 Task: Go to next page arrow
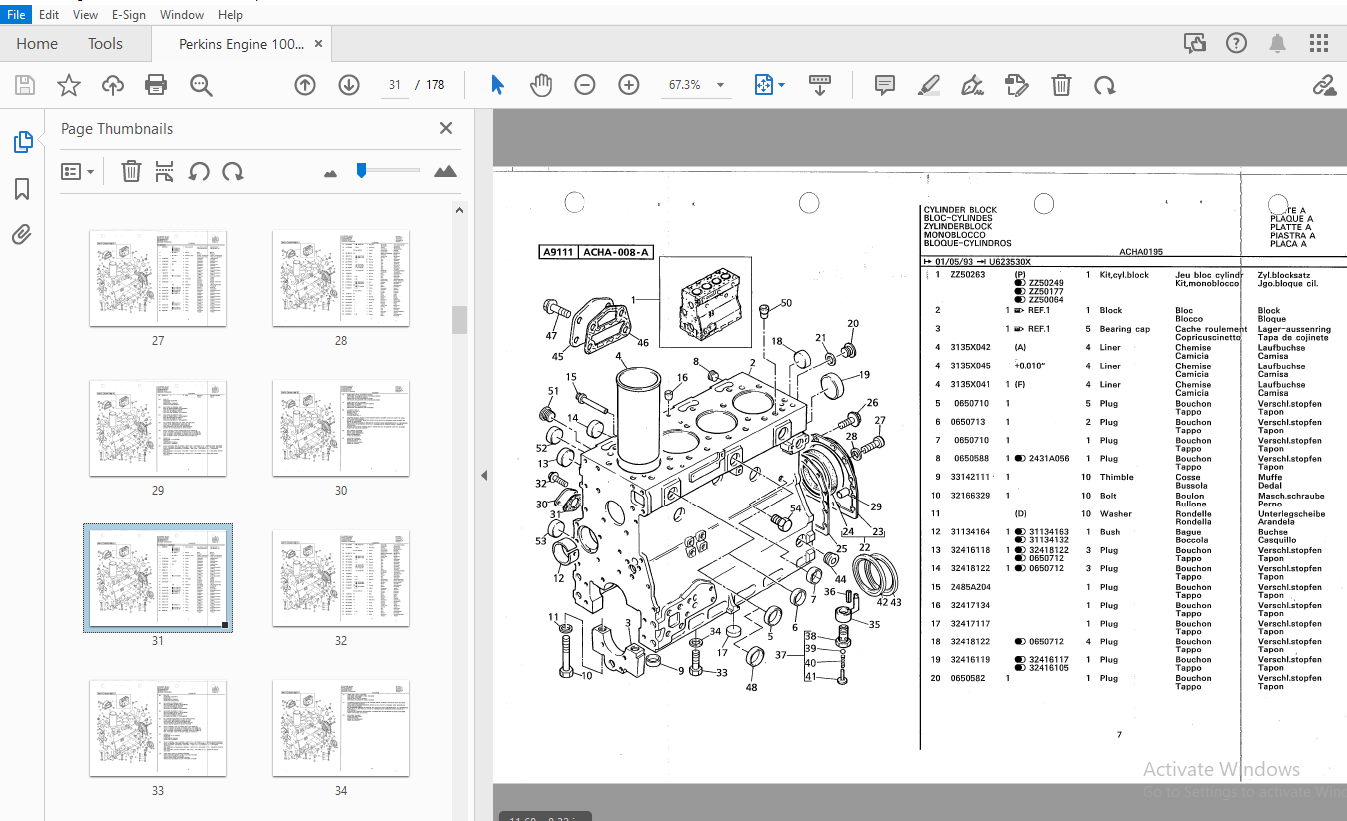349,85
